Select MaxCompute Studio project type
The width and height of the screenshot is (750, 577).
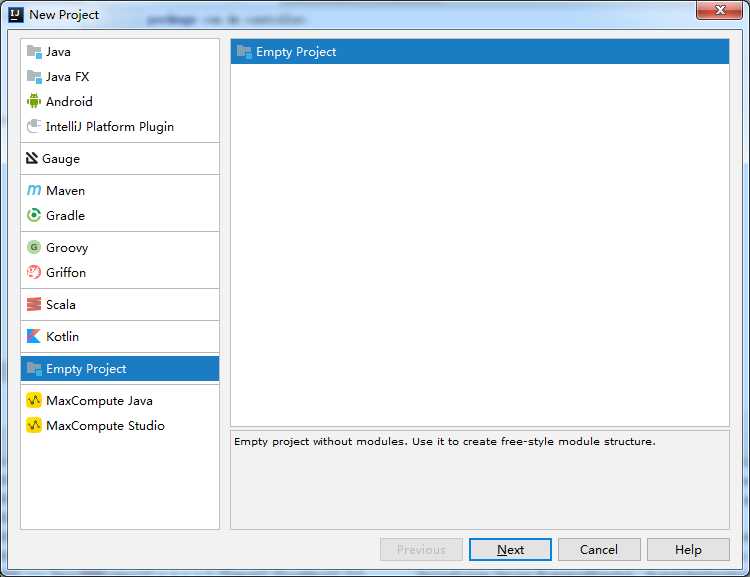[120, 425]
